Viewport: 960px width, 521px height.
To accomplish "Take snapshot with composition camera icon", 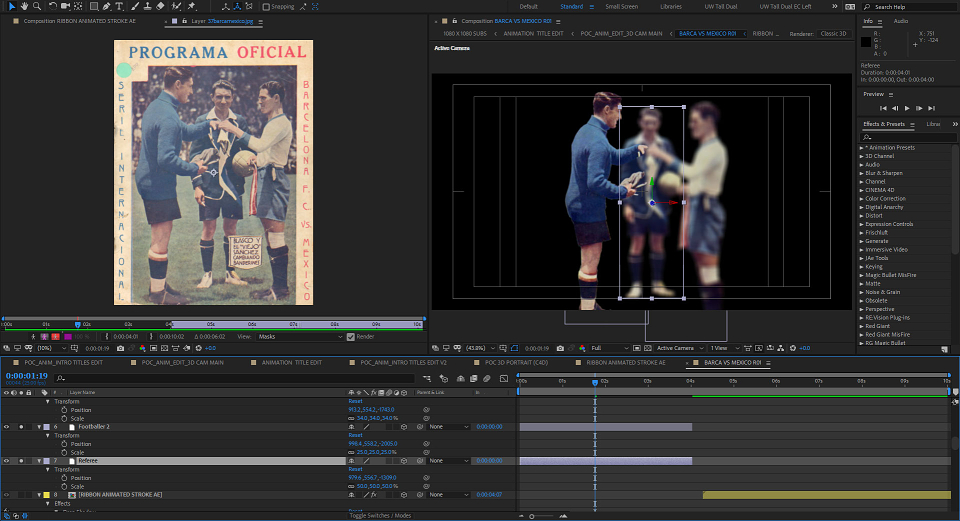I will coord(560,348).
